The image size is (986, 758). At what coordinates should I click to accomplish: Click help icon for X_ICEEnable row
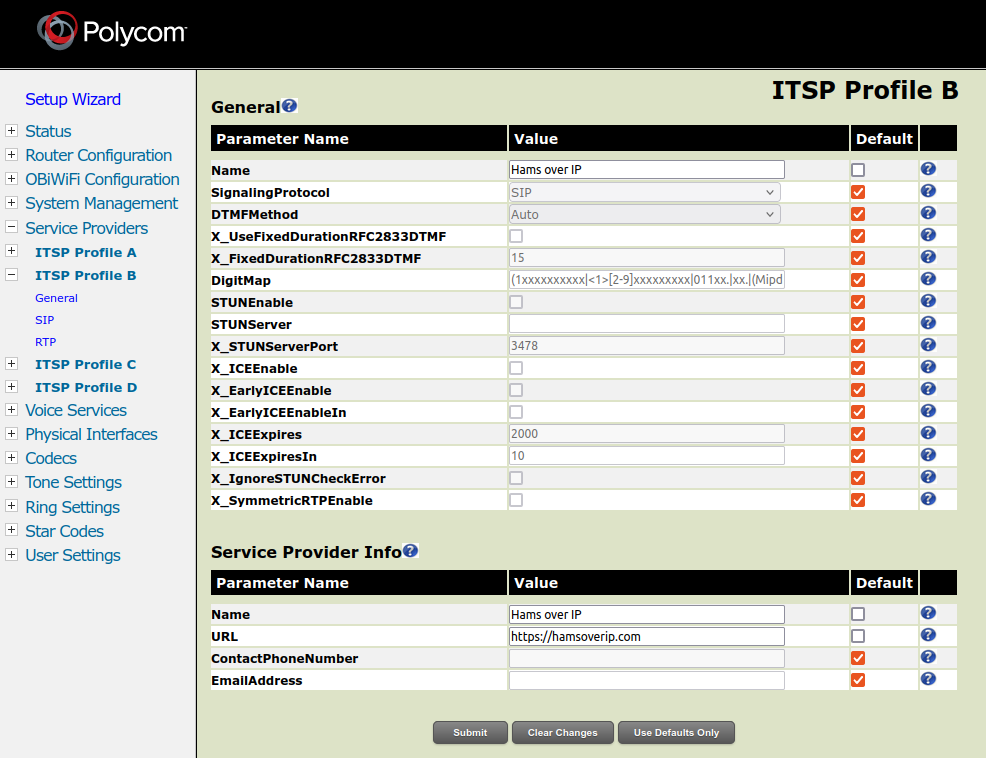928,367
